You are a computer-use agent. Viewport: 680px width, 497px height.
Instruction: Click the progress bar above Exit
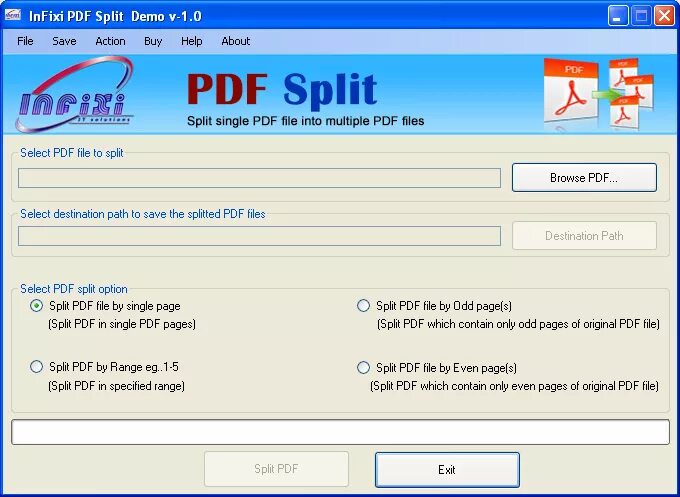point(340,432)
